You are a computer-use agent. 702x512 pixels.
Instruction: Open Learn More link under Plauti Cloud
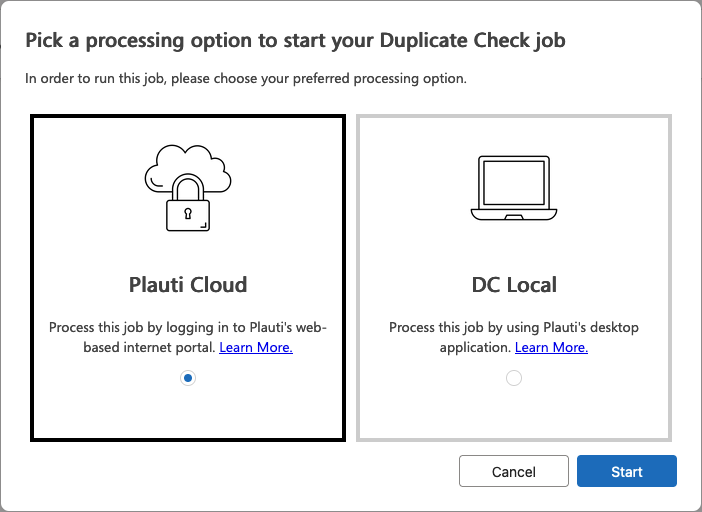point(256,347)
